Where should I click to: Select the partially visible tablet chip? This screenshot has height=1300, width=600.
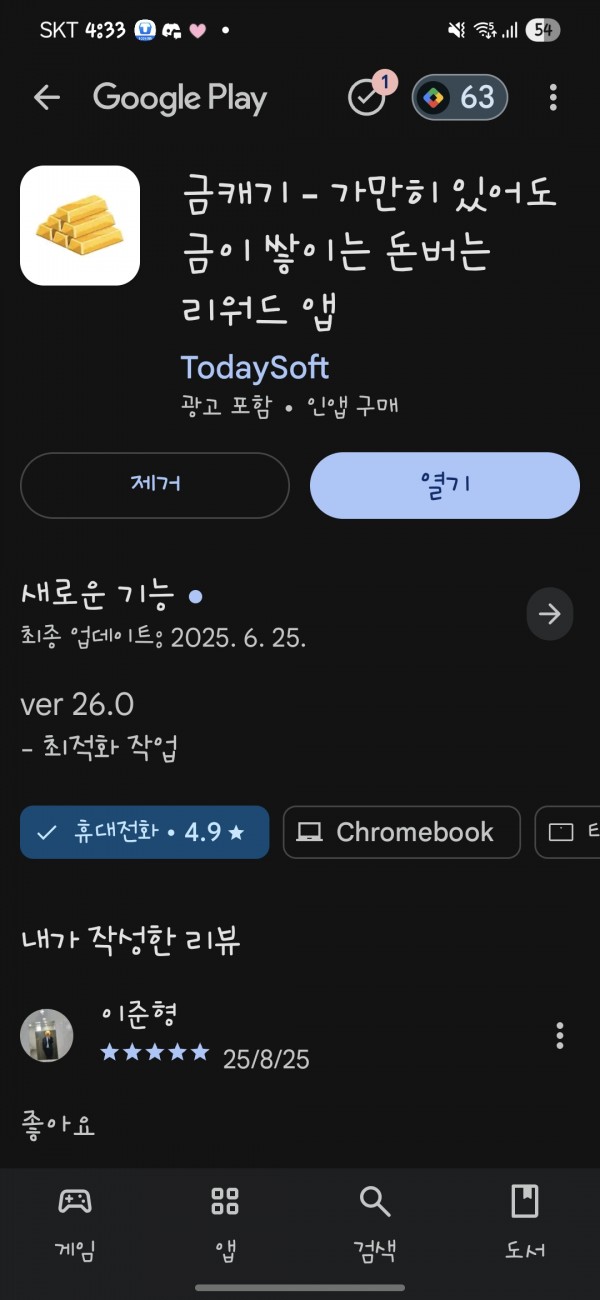click(x=568, y=832)
